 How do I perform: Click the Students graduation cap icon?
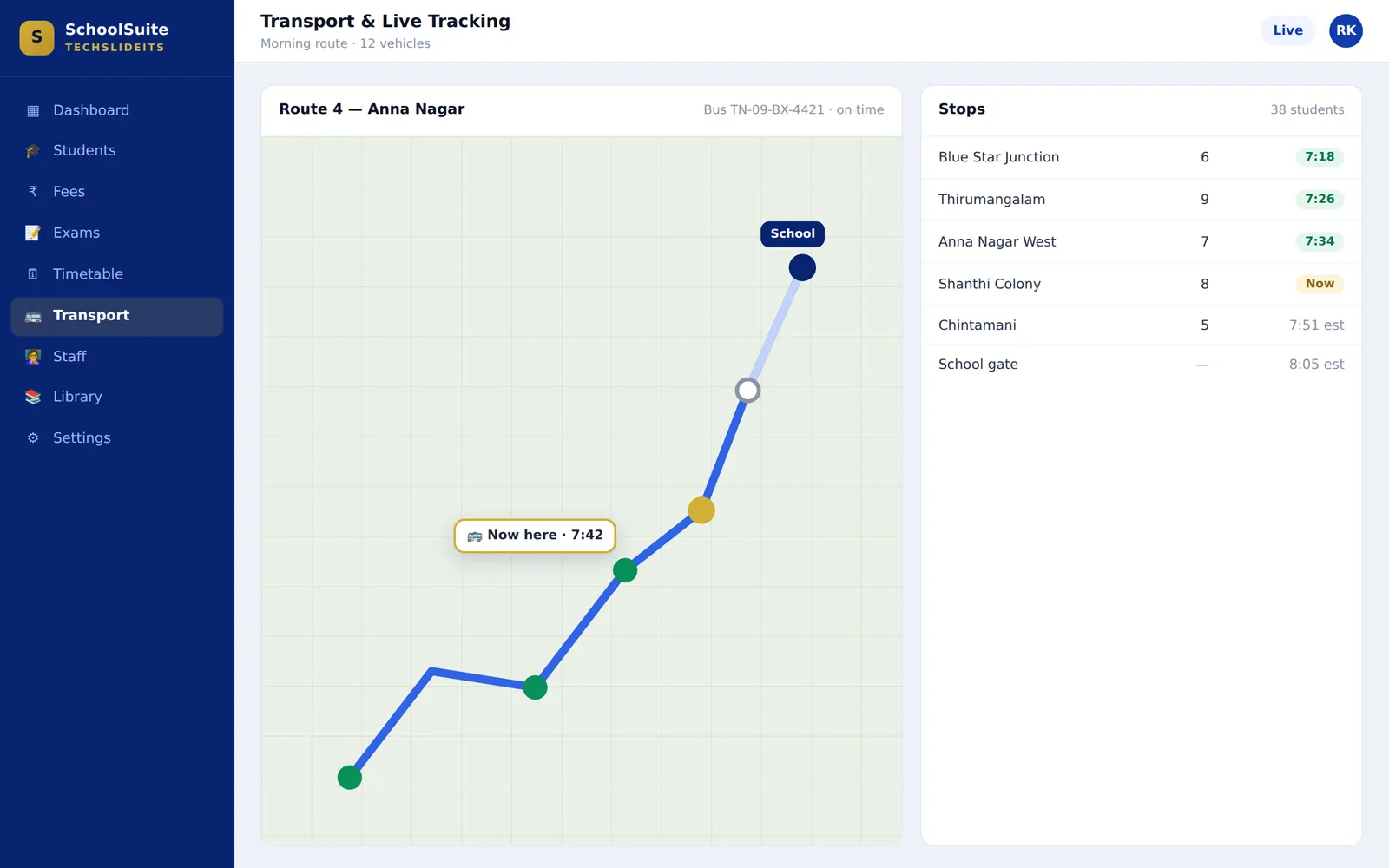click(x=33, y=151)
